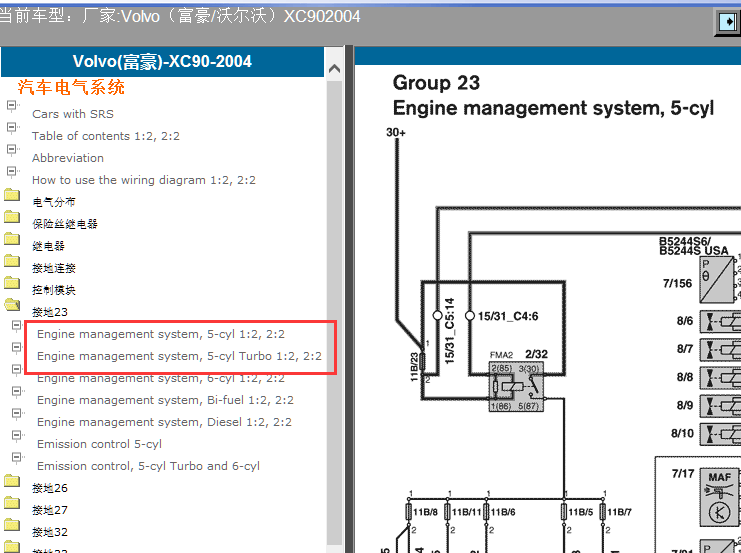The height and width of the screenshot is (553, 741).
Task: Expand the 接地连接 folder icon
Action: tap(12, 260)
